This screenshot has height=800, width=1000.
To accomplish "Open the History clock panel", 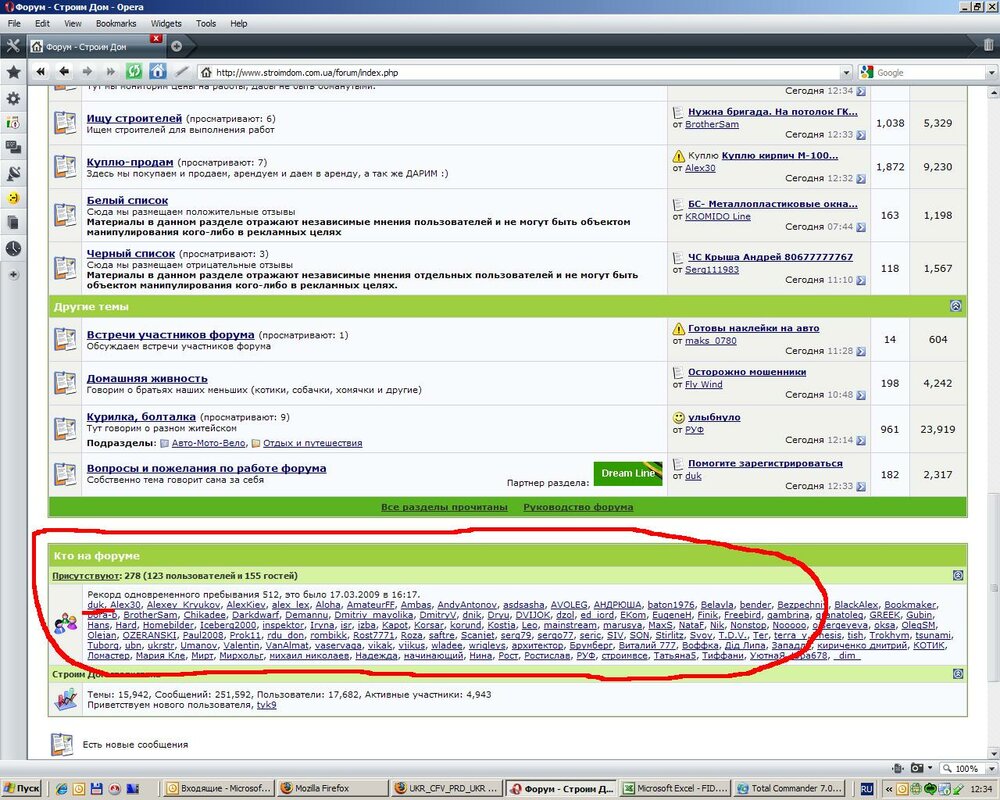I will (13, 248).
